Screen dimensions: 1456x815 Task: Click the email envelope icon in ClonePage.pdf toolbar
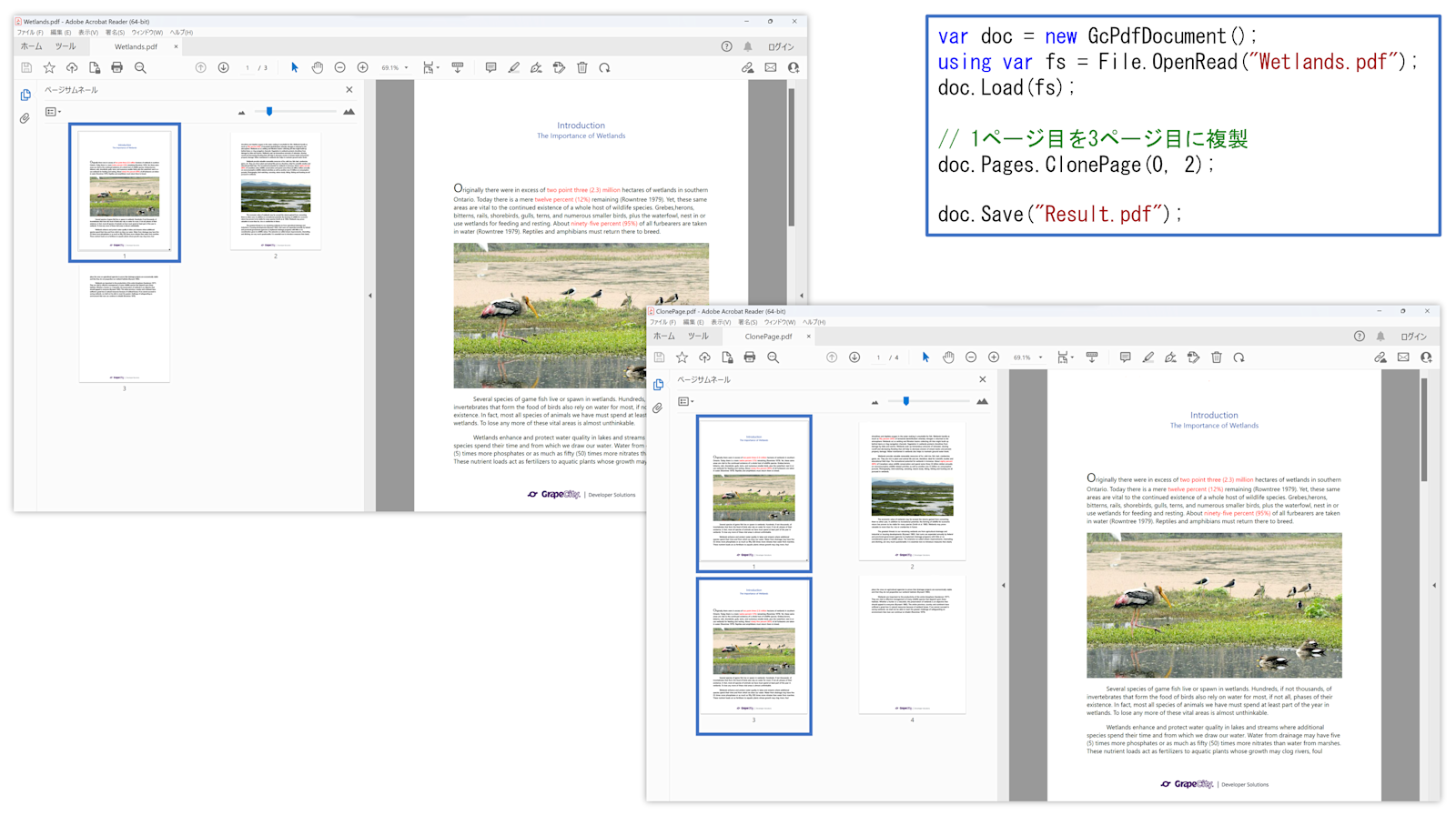[x=1403, y=357]
